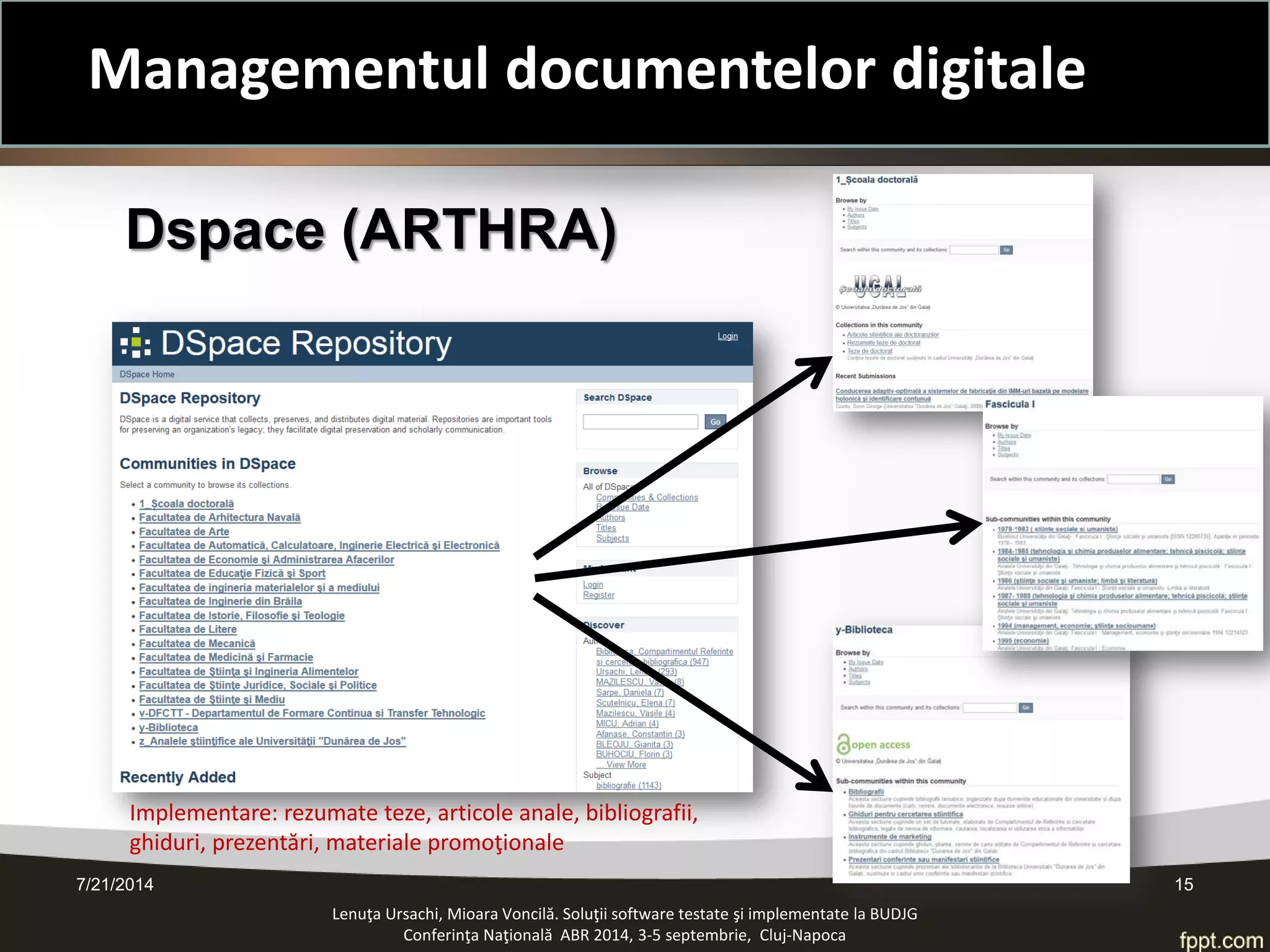Select author BUHOCIU, Florin (3)

coord(634,754)
